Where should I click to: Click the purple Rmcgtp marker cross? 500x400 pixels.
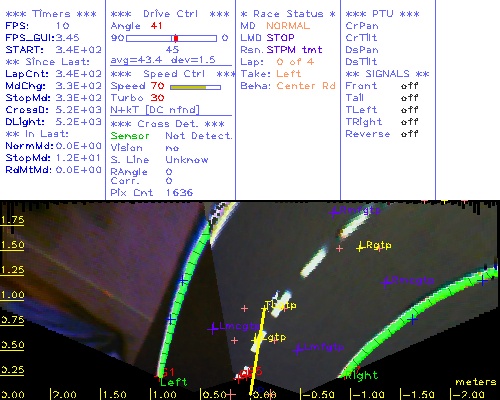tap(386, 282)
